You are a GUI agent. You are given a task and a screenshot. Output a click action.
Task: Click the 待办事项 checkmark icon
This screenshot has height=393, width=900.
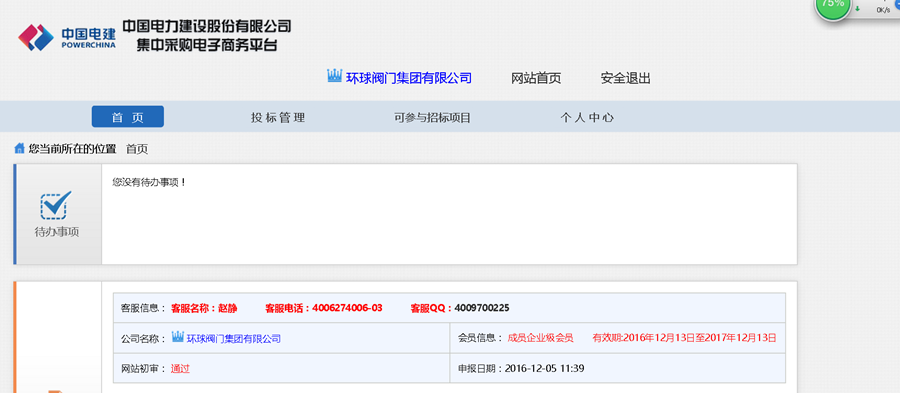[x=56, y=205]
